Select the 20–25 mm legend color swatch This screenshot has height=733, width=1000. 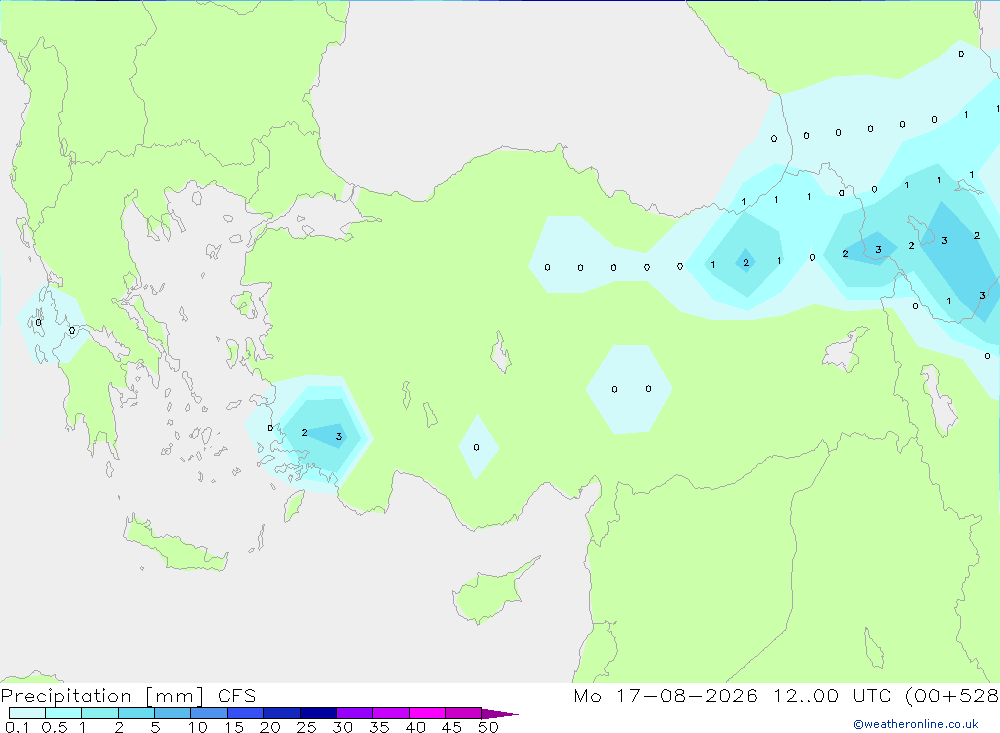pyautogui.click(x=282, y=713)
